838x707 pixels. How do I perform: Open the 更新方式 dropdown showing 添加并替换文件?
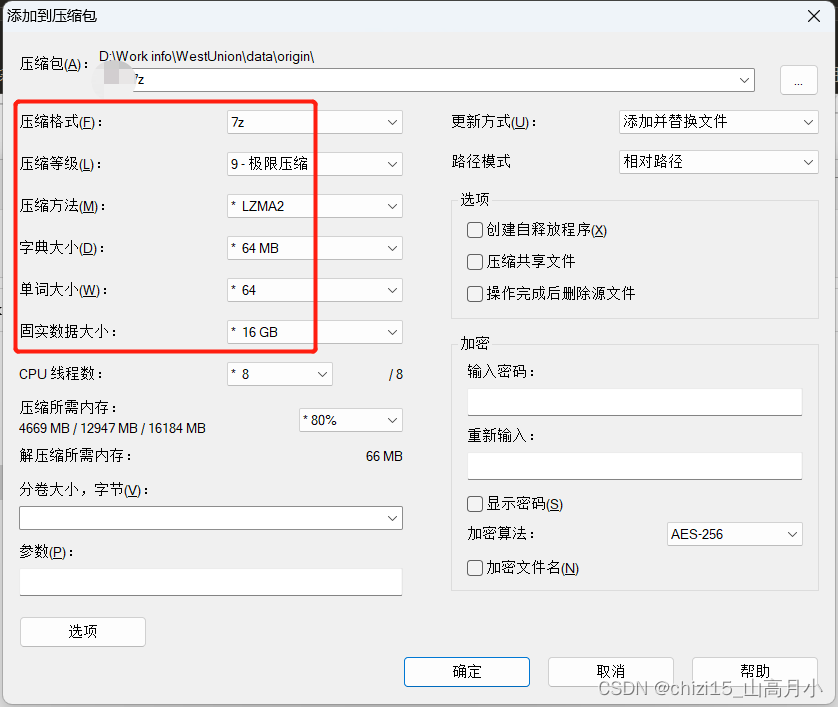click(719, 122)
